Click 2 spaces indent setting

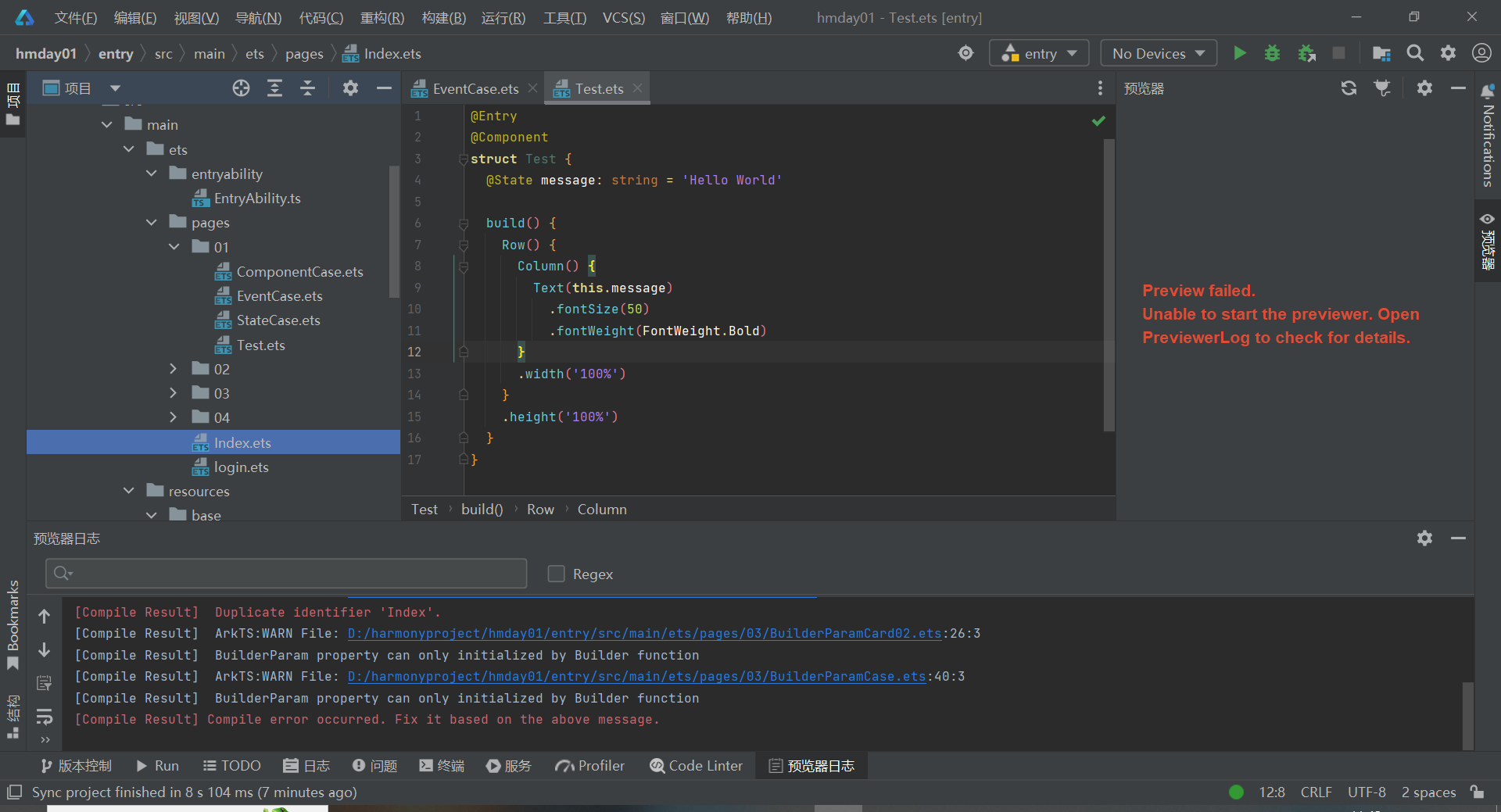1429,792
